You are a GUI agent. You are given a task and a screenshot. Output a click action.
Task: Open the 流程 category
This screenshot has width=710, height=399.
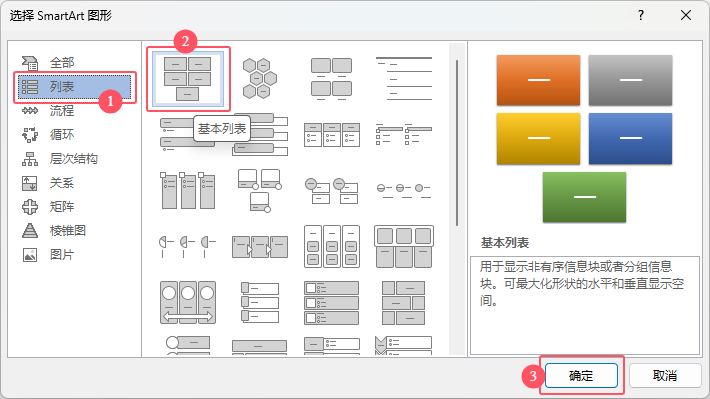pos(61,111)
